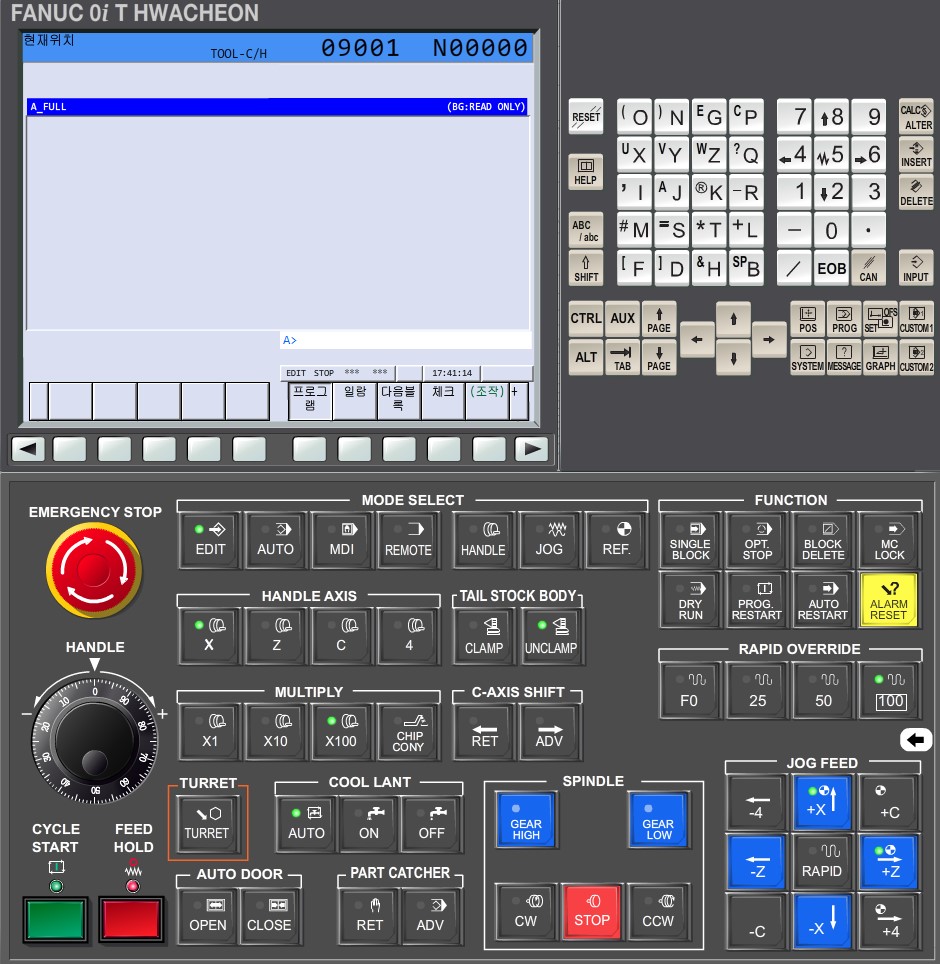Screen dimensions: 940x964
Task: Click the TURRET index button
Action: 207,823
